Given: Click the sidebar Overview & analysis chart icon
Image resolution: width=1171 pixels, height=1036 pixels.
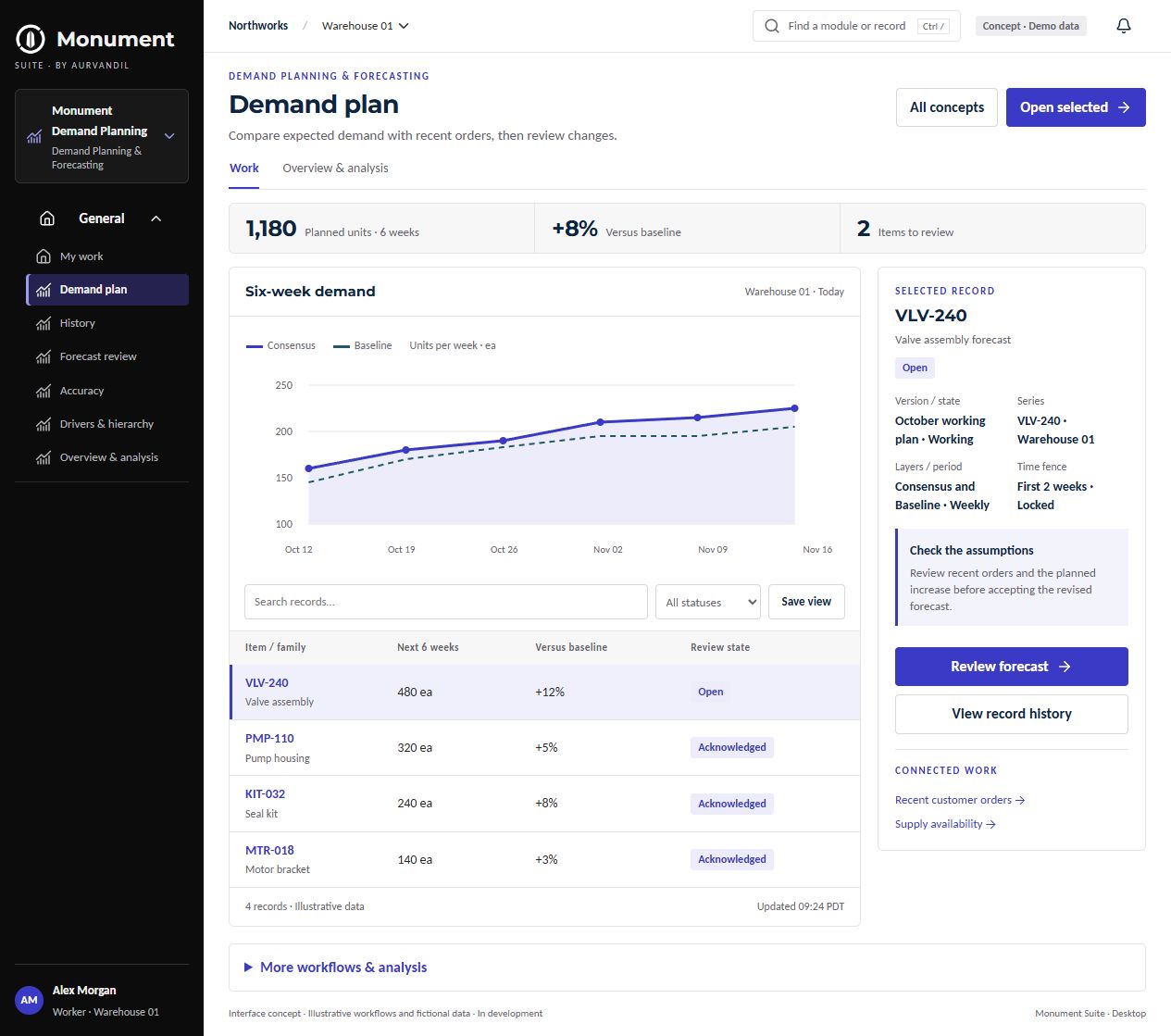Looking at the screenshot, I should 44,457.
